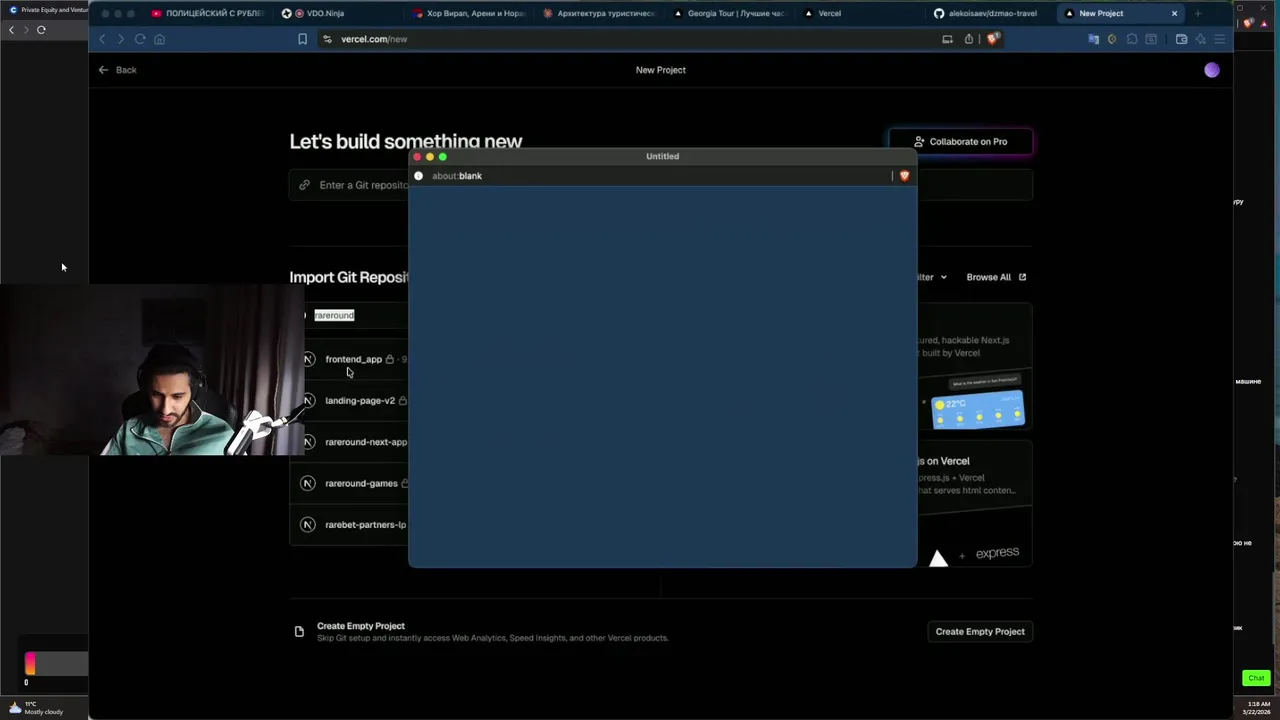
Task: Click the highlighted rareround namespace selector
Action: click(334, 315)
